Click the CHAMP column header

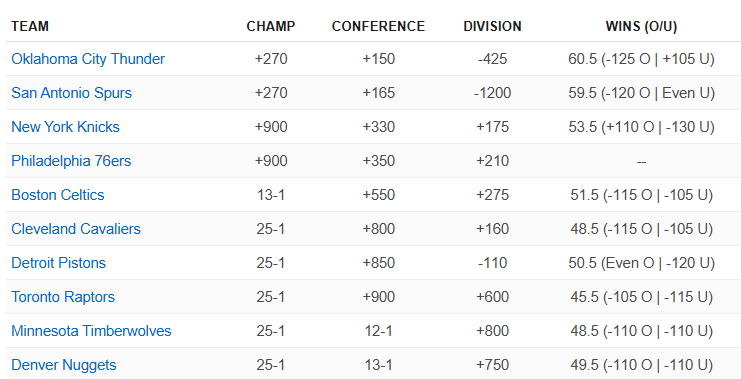coord(271,26)
